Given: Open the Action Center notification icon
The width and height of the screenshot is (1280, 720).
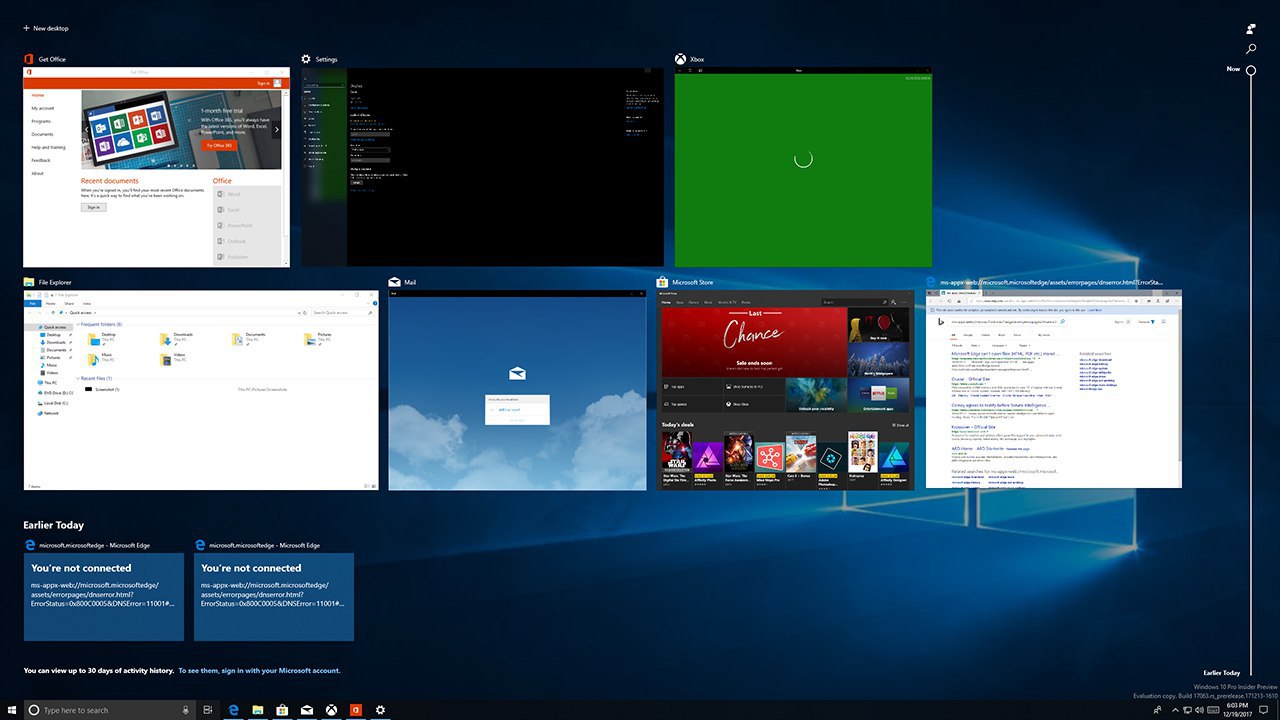Looking at the screenshot, I should pos(1263,710).
